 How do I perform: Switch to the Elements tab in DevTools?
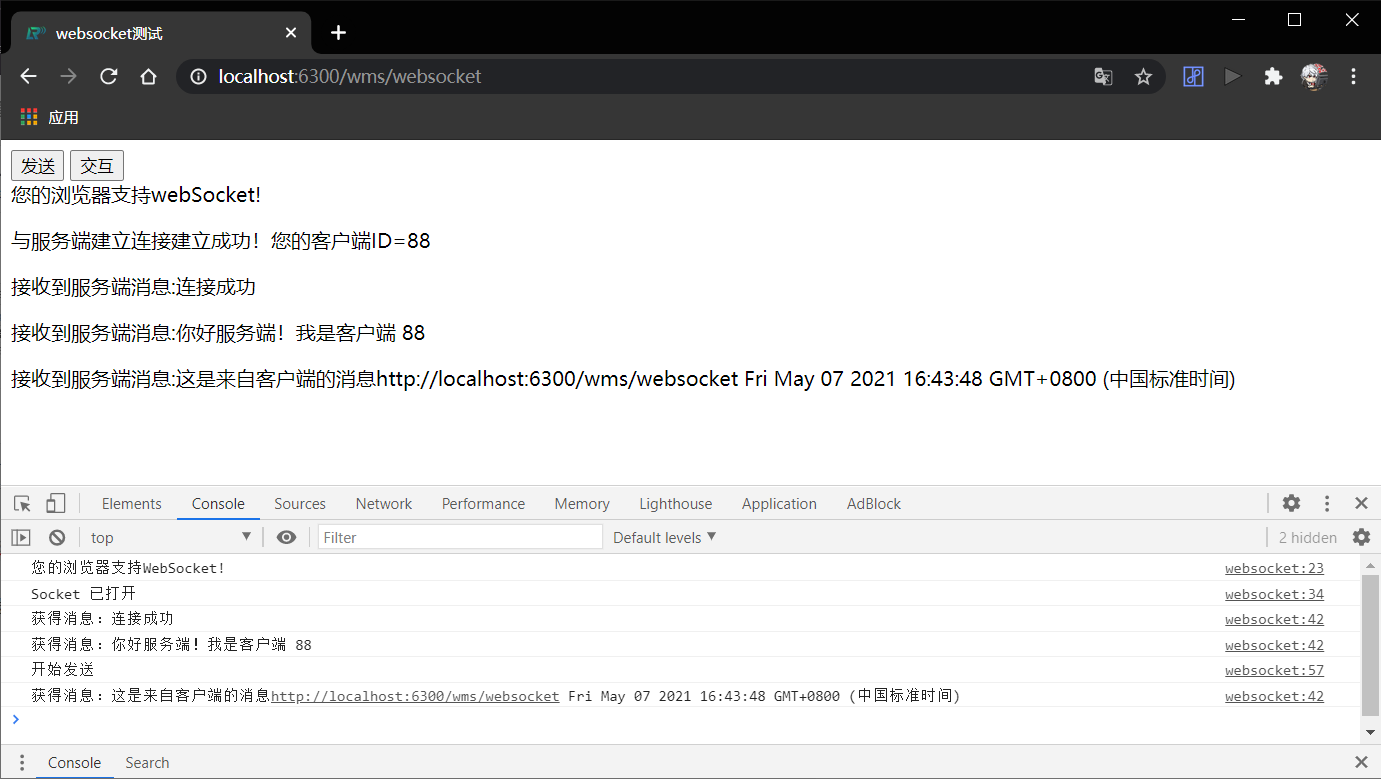click(131, 503)
